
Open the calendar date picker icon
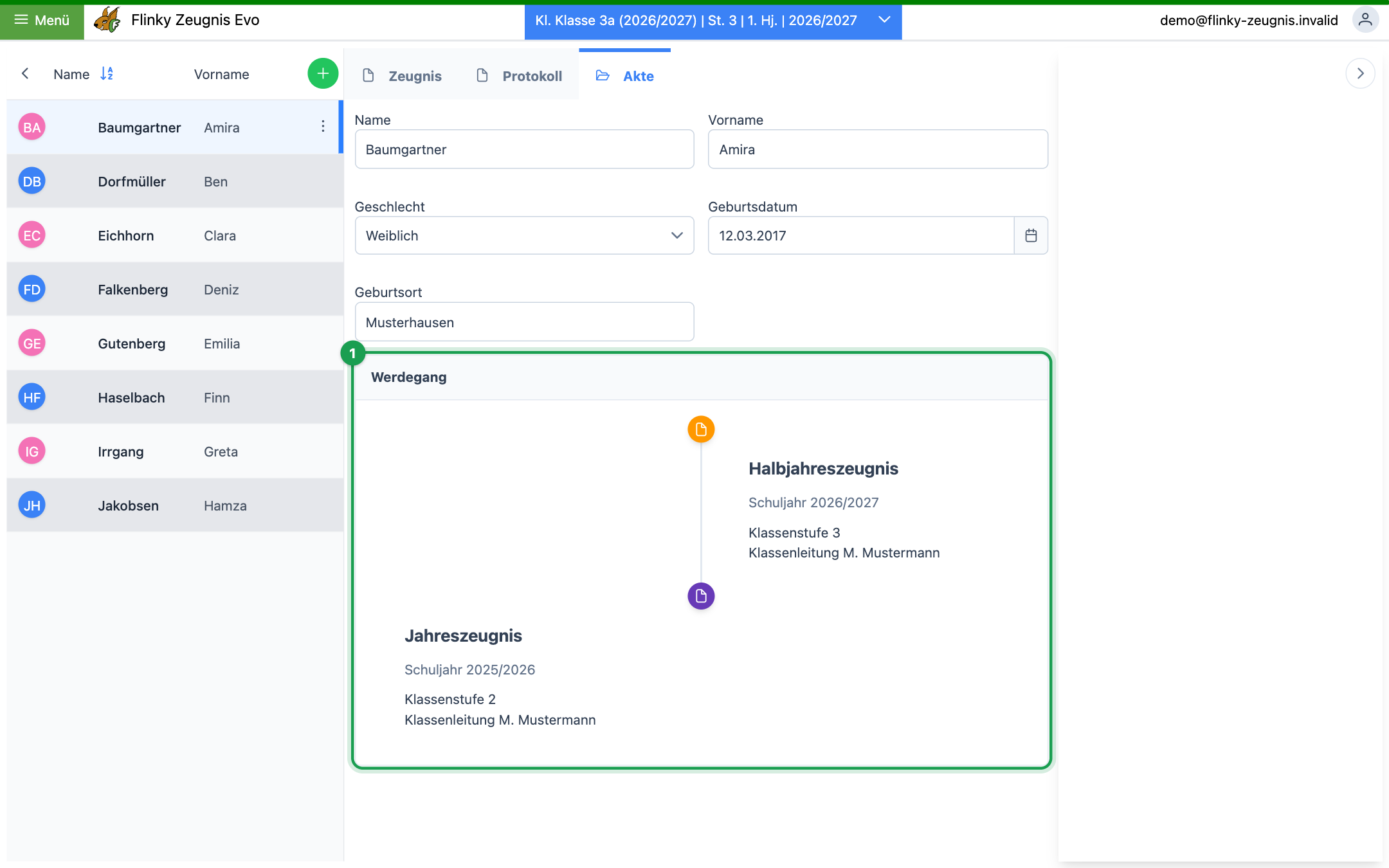click(1031, 235)
